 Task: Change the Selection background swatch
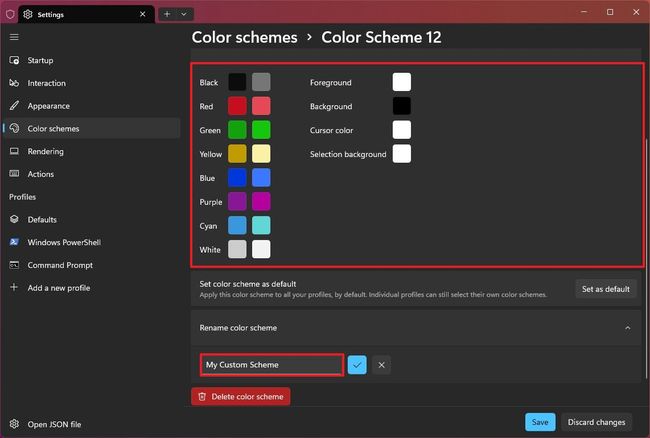[402, 154]
